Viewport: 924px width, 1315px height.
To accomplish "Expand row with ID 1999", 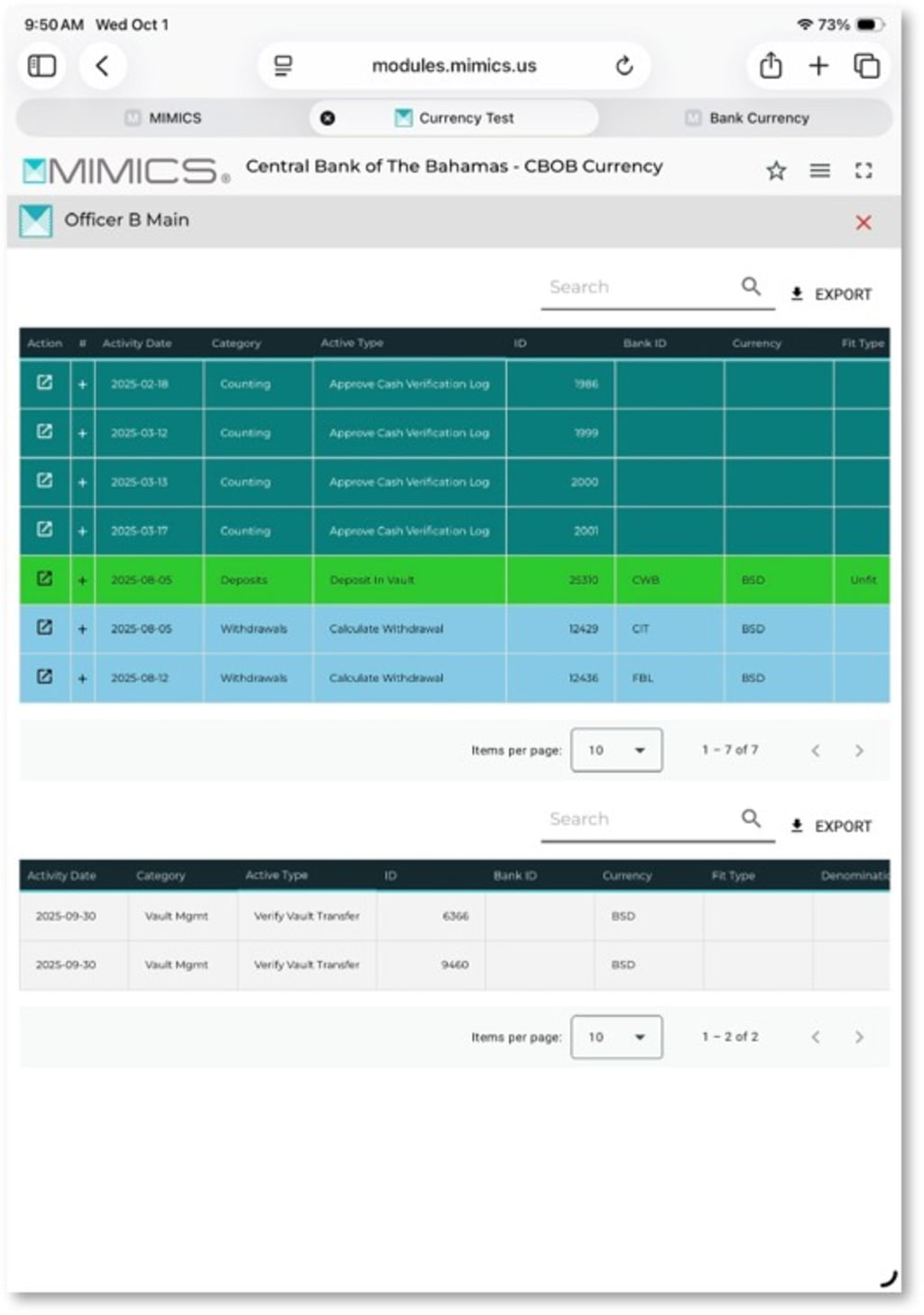I will tap(82, 433).
